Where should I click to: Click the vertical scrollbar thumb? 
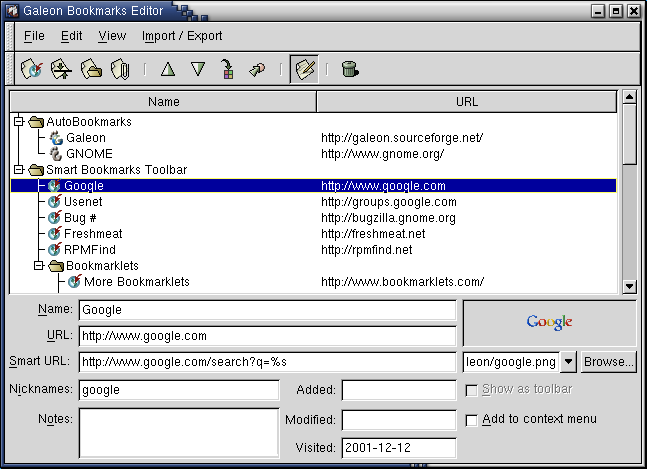click(x=629, y=134)
